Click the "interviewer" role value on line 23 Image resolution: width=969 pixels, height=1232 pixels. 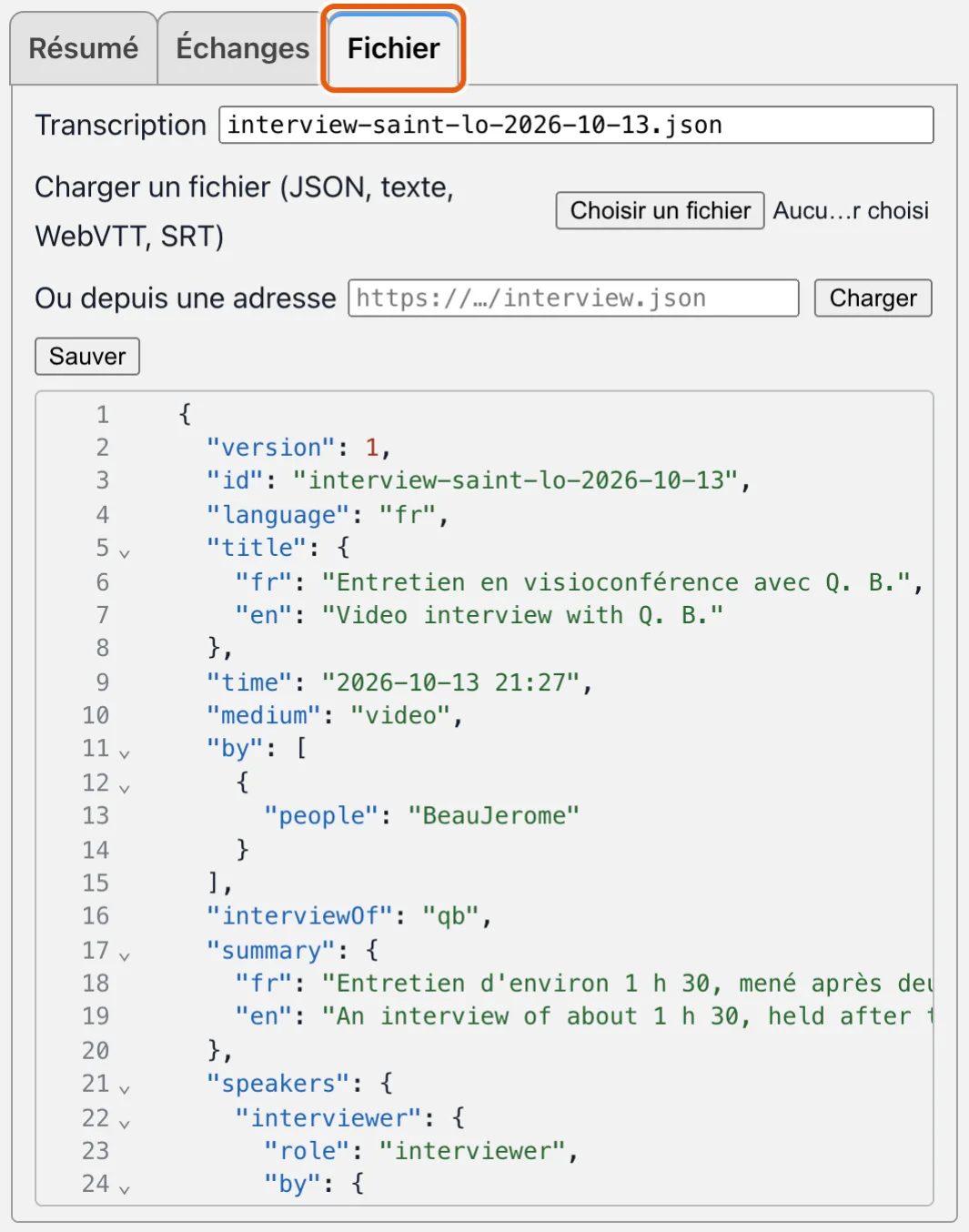pyautogui.click(x=472, y=1150)
